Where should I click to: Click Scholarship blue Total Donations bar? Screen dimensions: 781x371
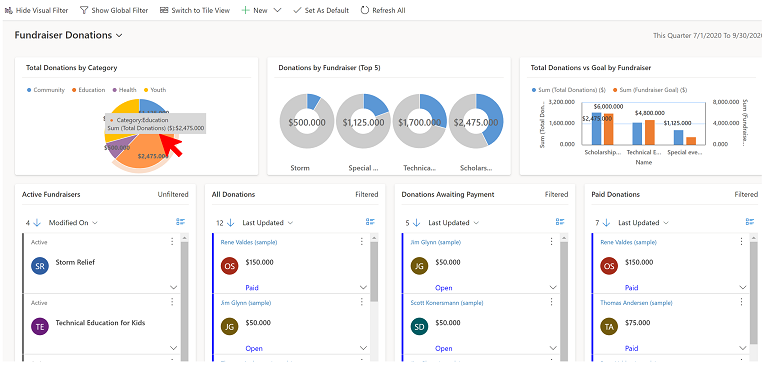click(596, 128)
